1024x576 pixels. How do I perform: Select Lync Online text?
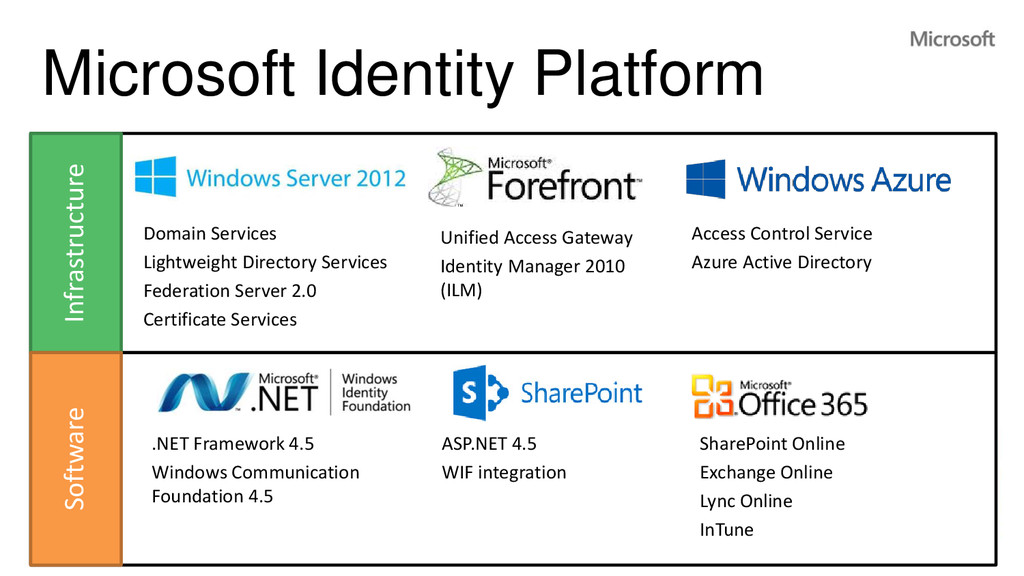pyautogui.click(x=746, y=502)
